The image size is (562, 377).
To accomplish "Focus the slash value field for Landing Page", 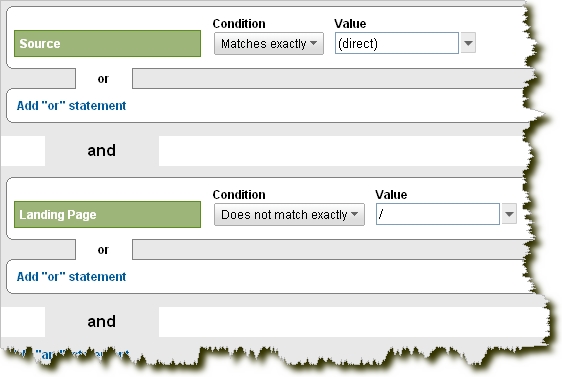I will point(438,214).
